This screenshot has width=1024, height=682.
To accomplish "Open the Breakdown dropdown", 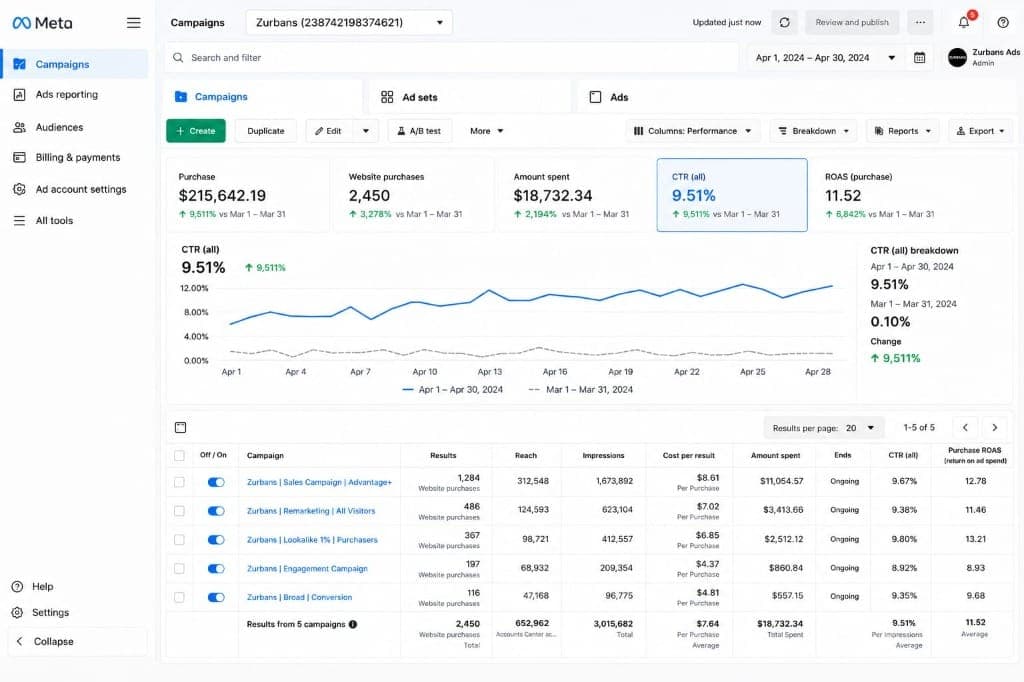I will coord(813,131).
